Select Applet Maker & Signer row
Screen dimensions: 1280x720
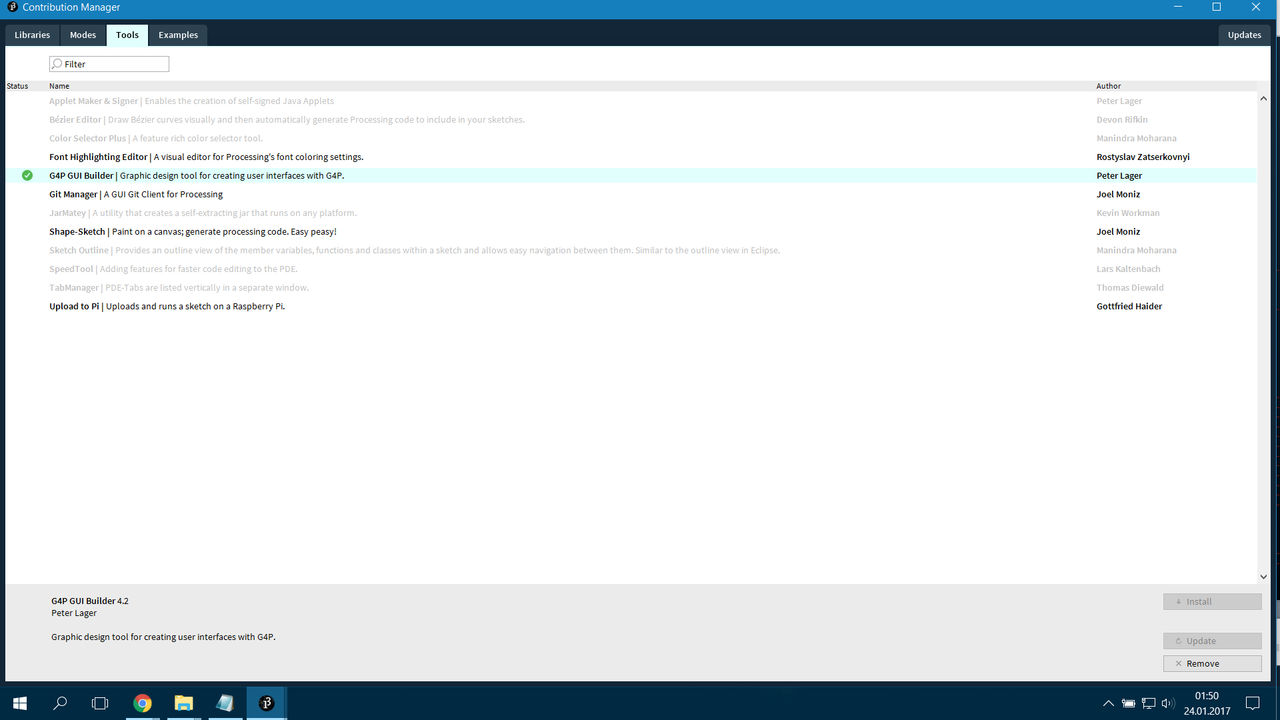(631, 101)
